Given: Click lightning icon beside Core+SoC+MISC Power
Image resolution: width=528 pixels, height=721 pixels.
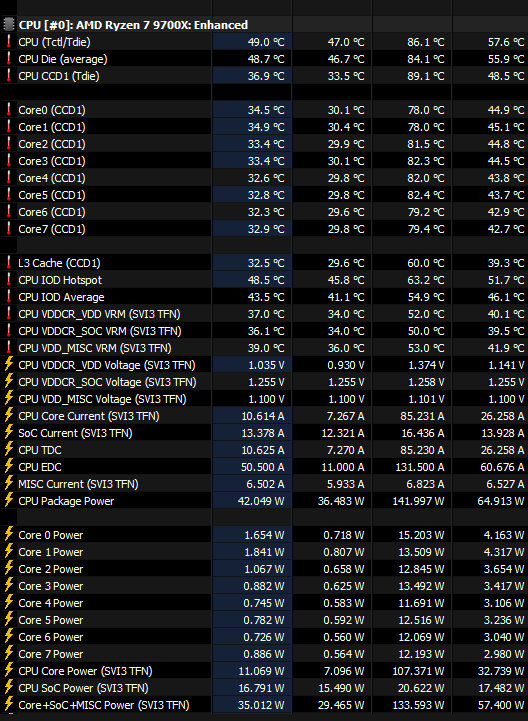Looking at the screenshot, I should tap(9, 705).
